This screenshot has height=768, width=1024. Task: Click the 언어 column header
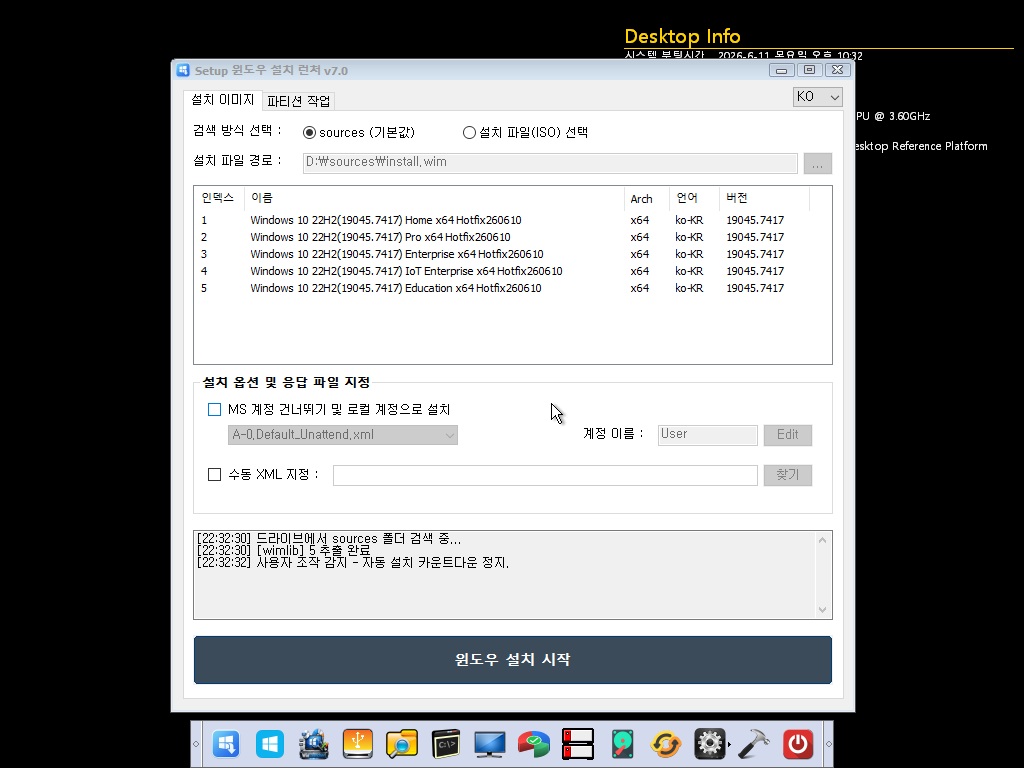click(695, 198)
